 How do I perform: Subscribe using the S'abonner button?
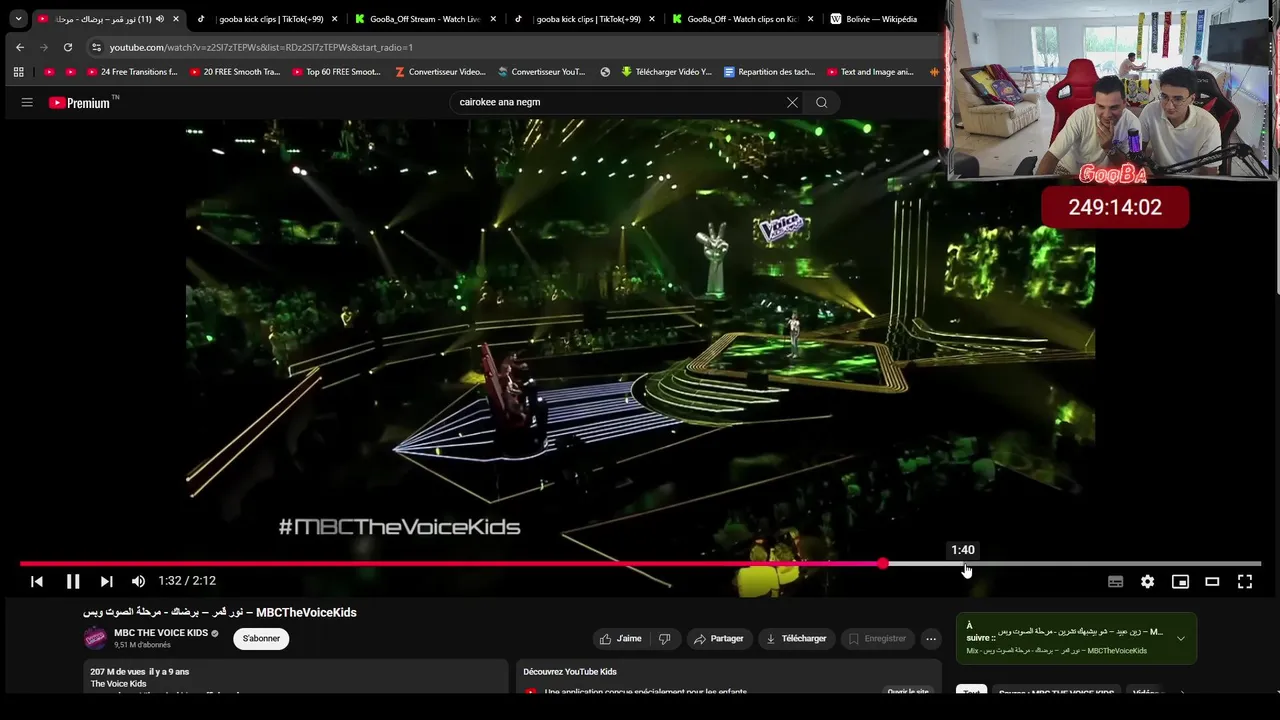261,638
